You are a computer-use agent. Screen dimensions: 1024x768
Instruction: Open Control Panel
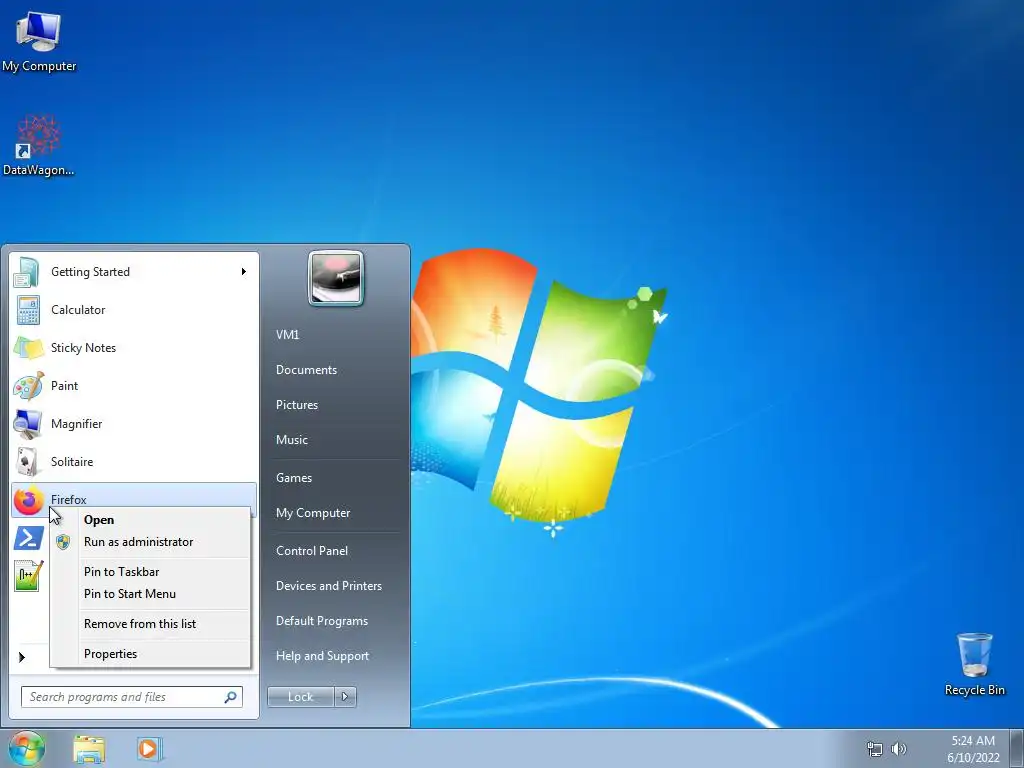[x=312, y=551]
